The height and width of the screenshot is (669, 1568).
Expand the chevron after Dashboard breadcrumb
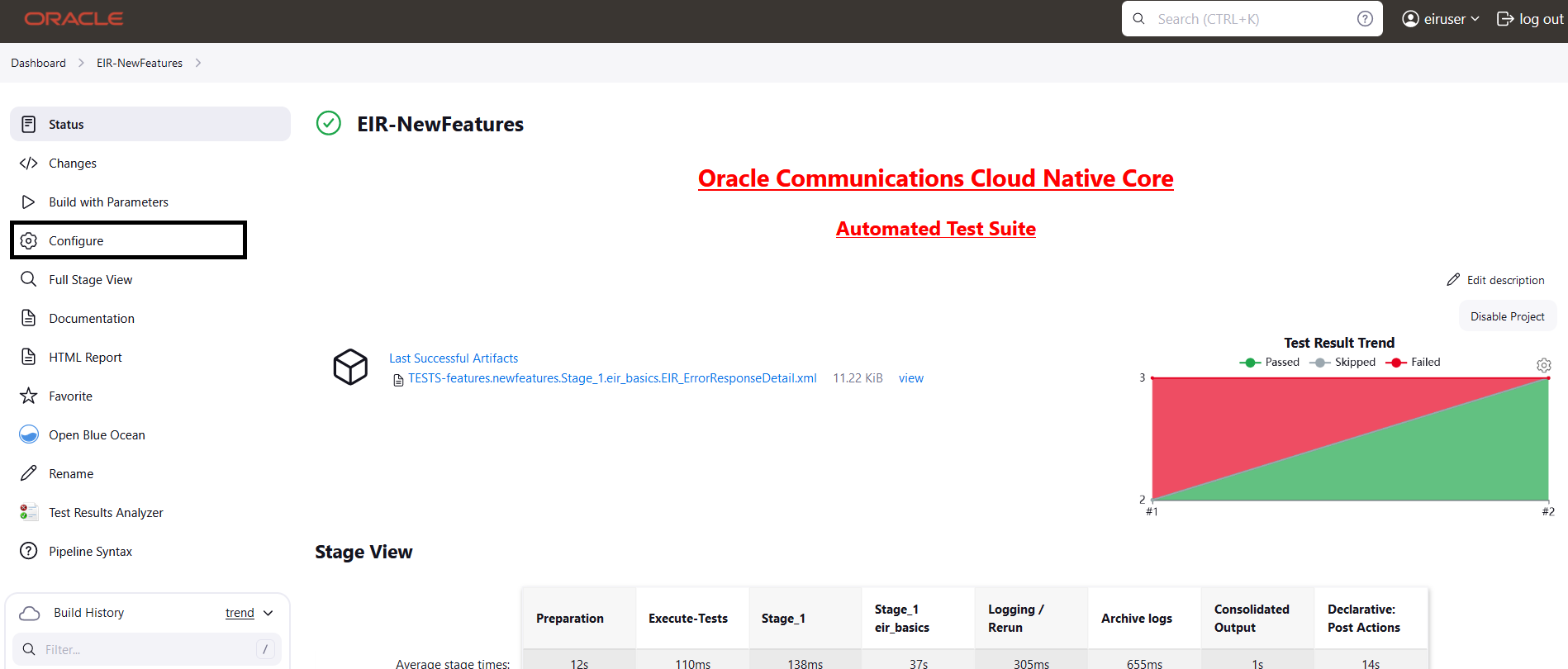click(x=81, y=63)
